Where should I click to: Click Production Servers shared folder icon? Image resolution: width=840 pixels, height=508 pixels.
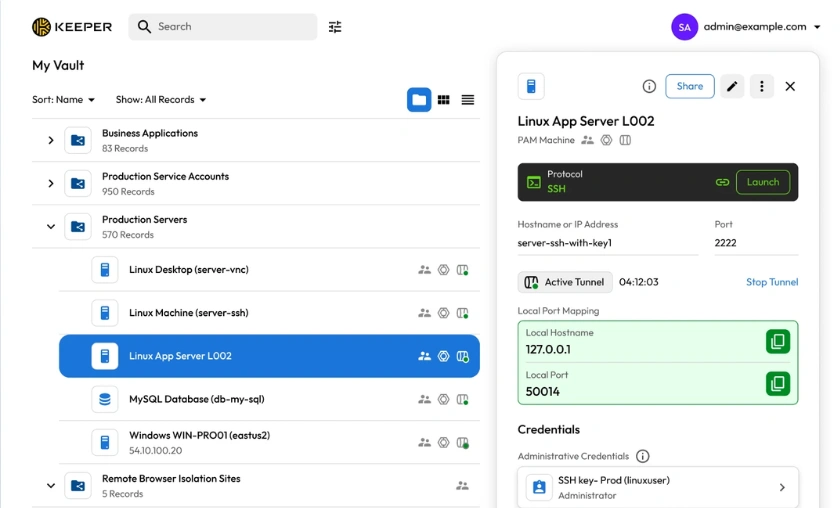pyautogui.click(x=78, y=227)
